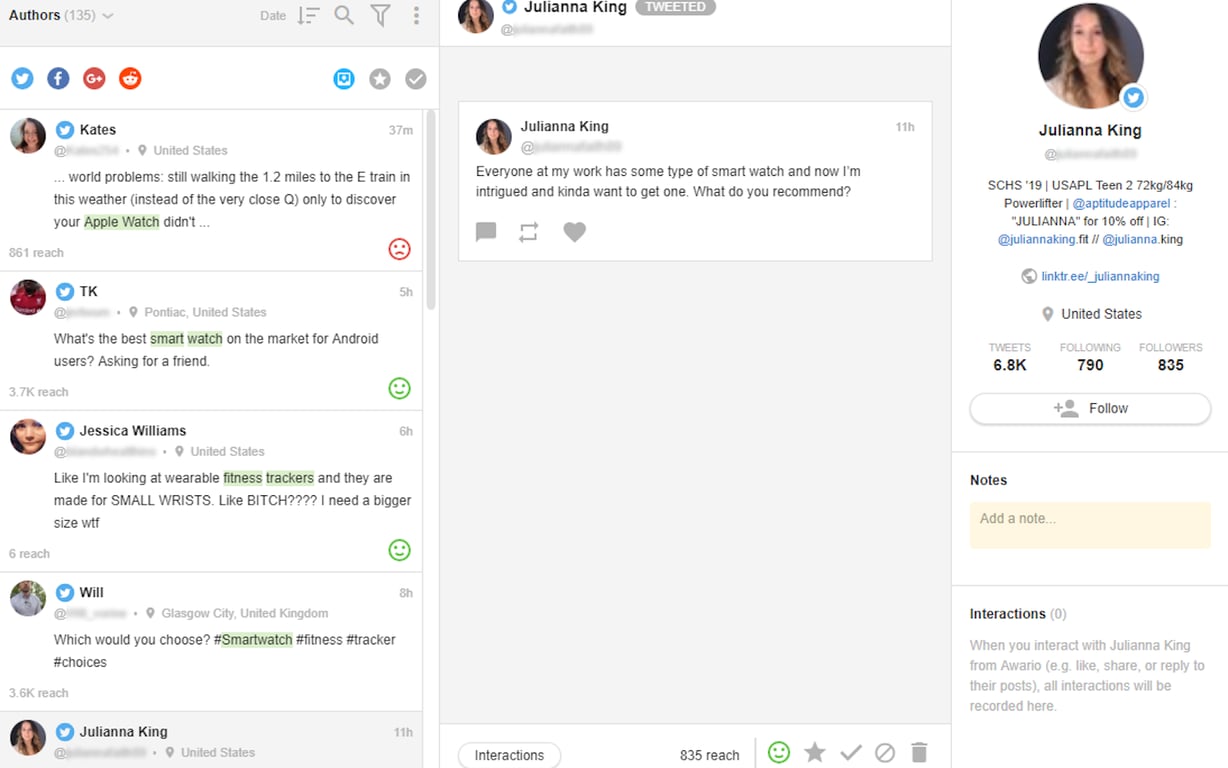The width and height of the screenshot is (1228, 768).
Task: Open the three-dot more options menu
Action: (416, 15)
